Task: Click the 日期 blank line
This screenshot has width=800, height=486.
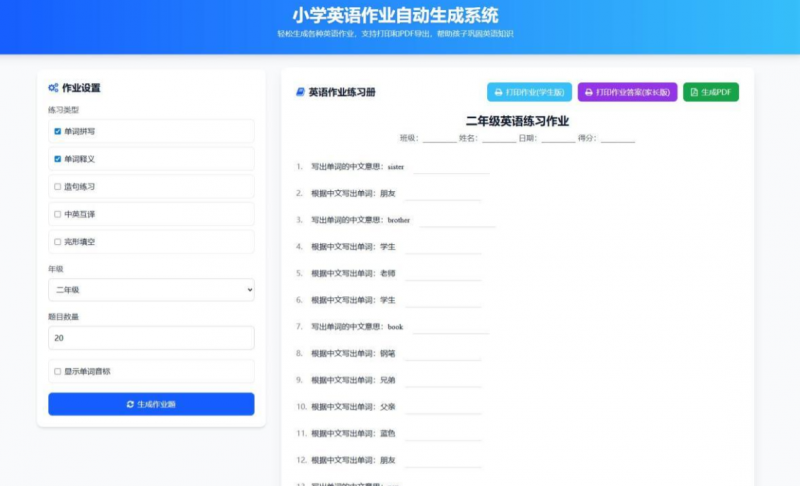Action: [557, 139]
